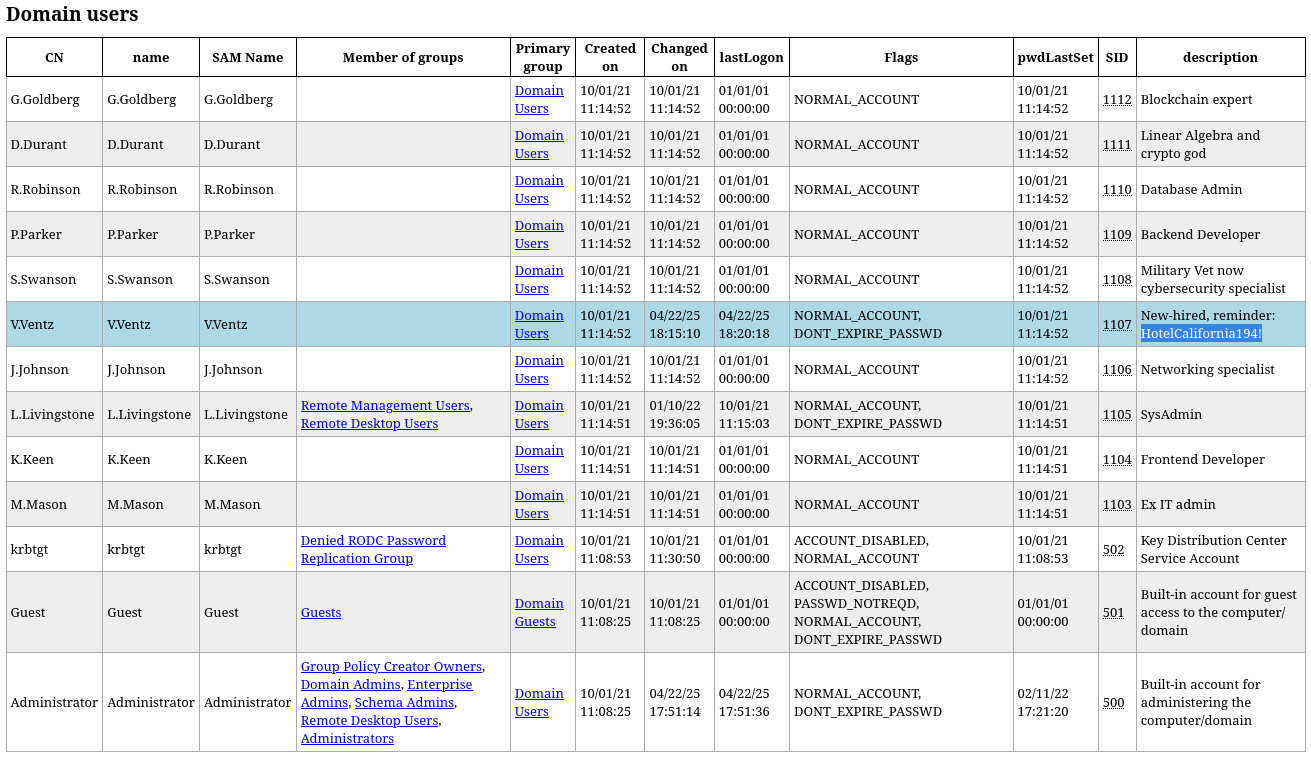Click V.Ventz in the CN column
This screenshot has width=1311, height=758.
32,324
